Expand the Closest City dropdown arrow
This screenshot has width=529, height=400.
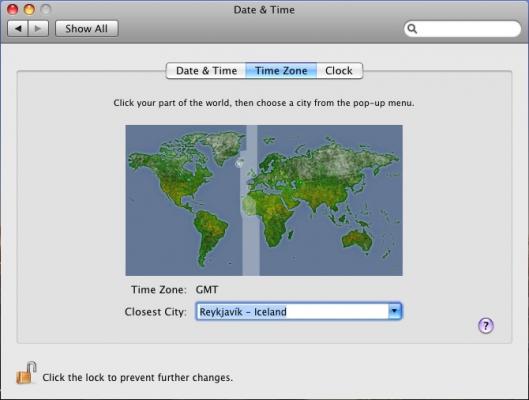coord(394,311)
